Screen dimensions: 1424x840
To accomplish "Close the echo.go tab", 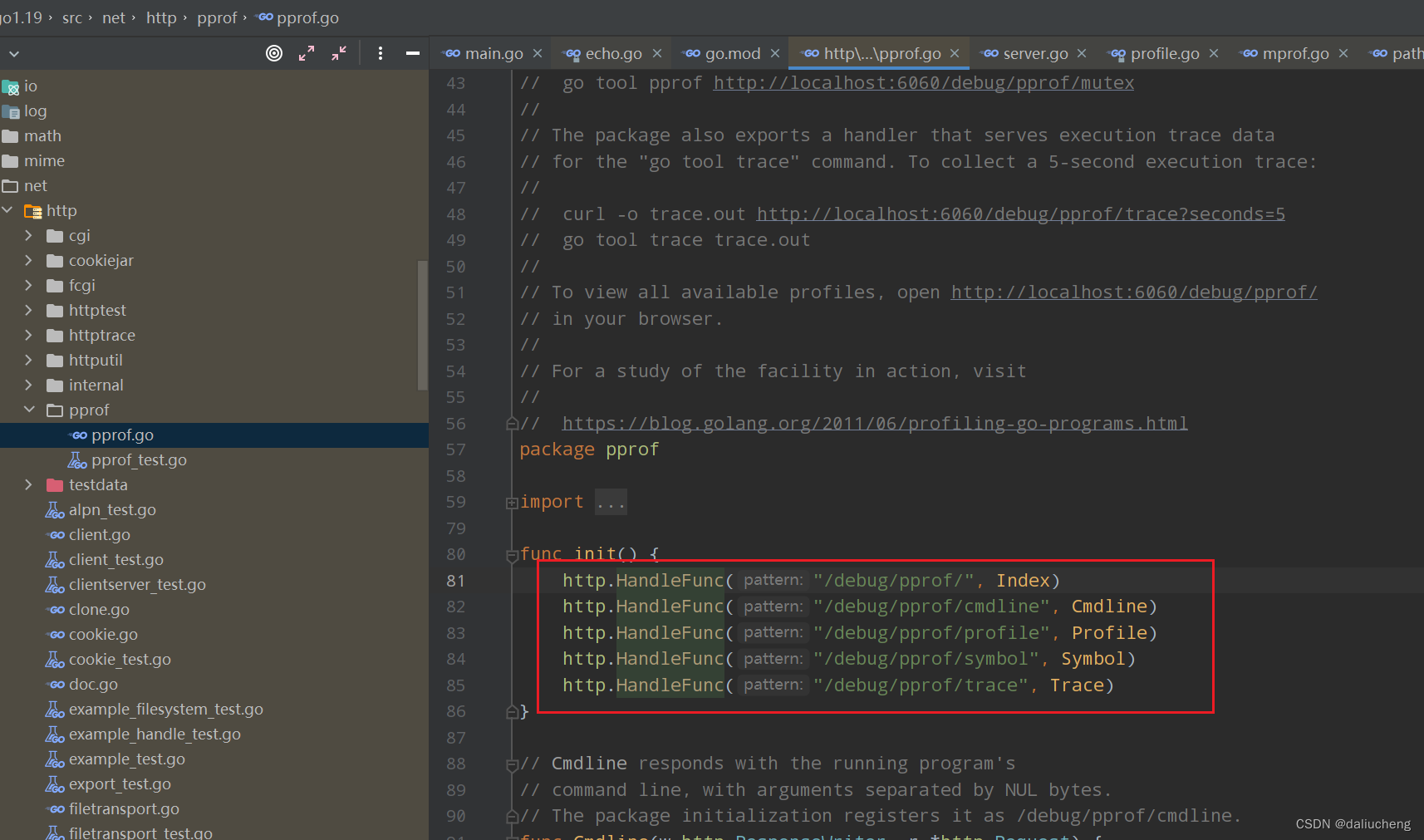I will [657, 53].
